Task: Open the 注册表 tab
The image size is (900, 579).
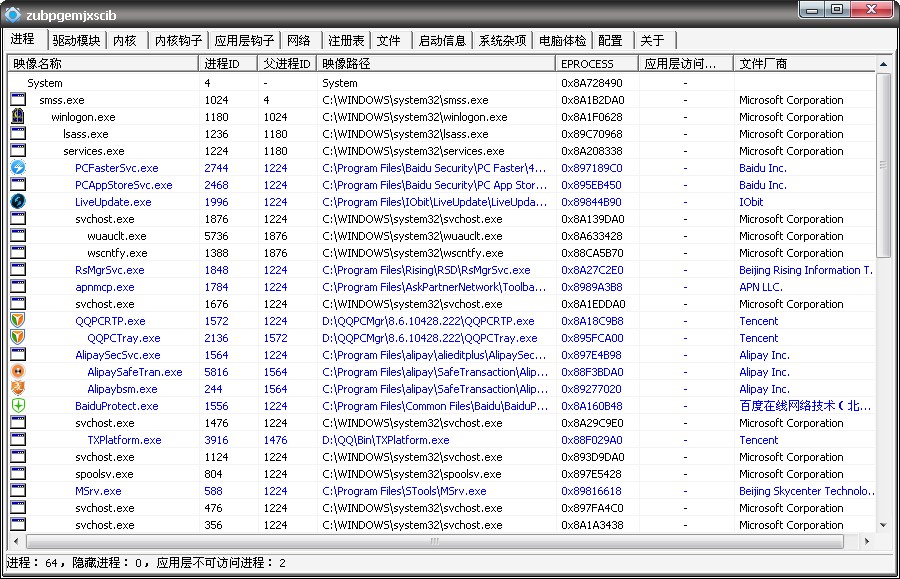Action: (346, 41)
